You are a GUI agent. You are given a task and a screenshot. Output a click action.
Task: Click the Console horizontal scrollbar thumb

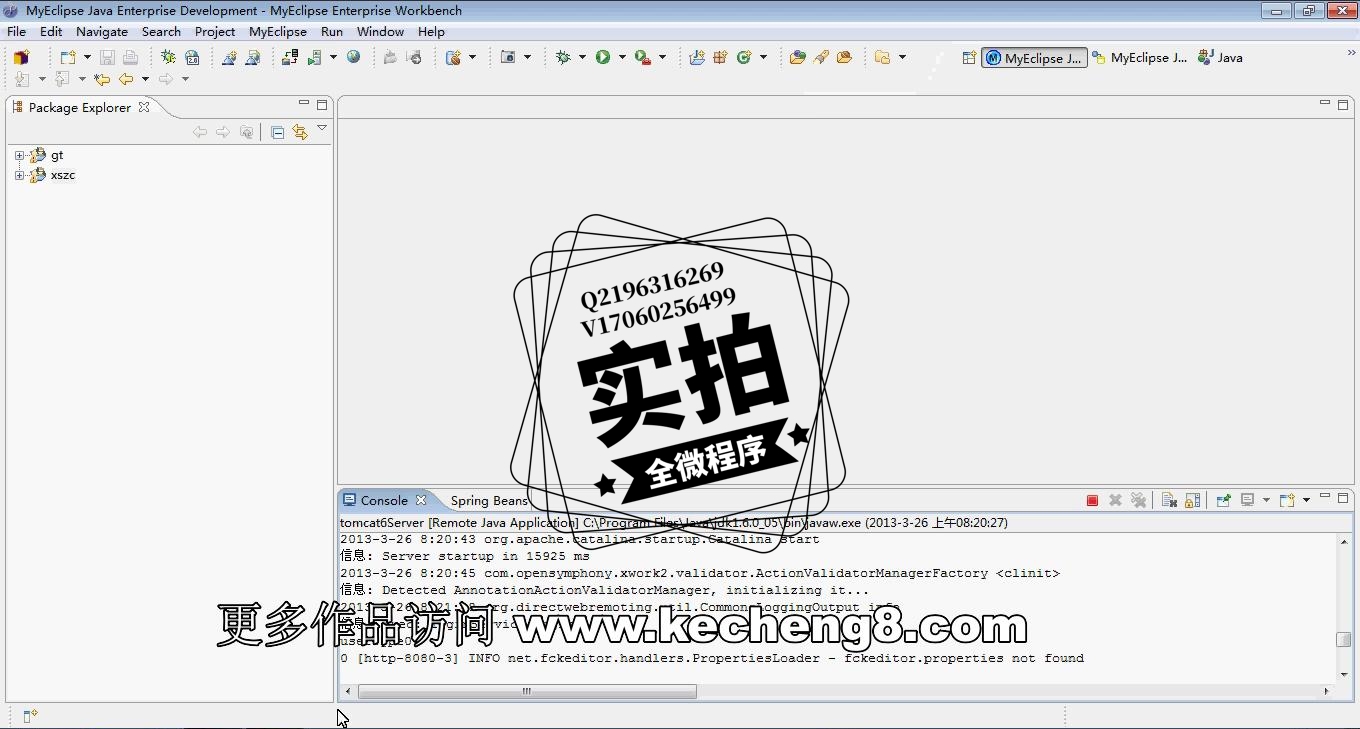(x=527, y=691)
